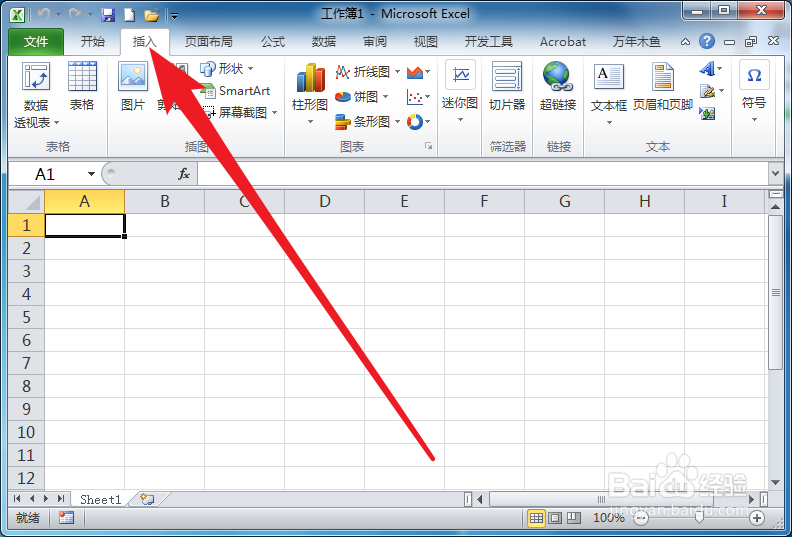Zoom in with the plus button

tap(757, 518)
